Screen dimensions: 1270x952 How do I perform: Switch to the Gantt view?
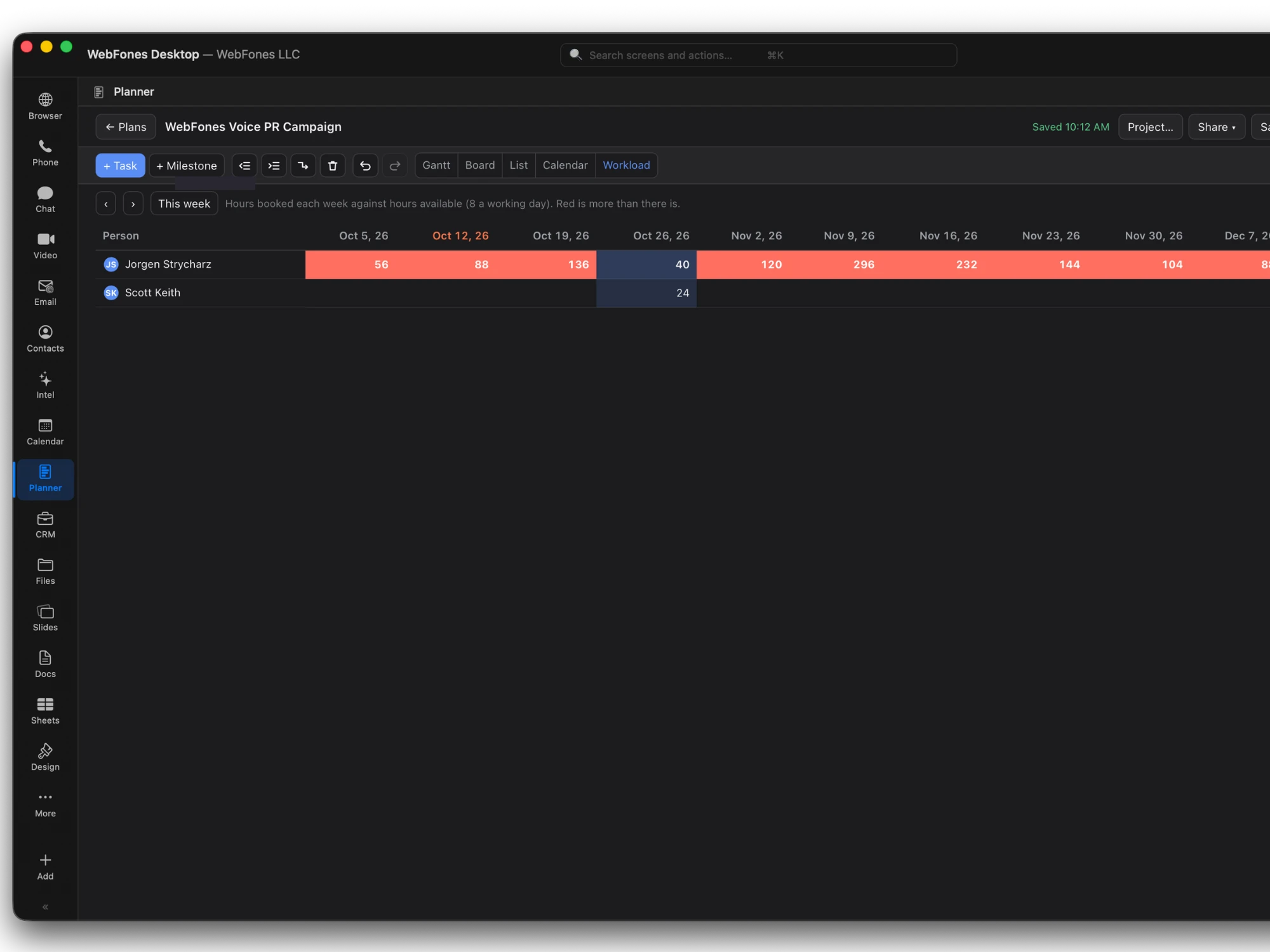436,165
